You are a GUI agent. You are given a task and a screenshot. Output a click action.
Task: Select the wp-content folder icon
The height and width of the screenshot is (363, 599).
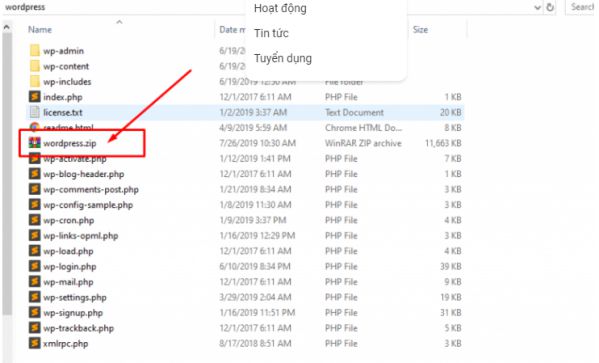pos(34,66)
